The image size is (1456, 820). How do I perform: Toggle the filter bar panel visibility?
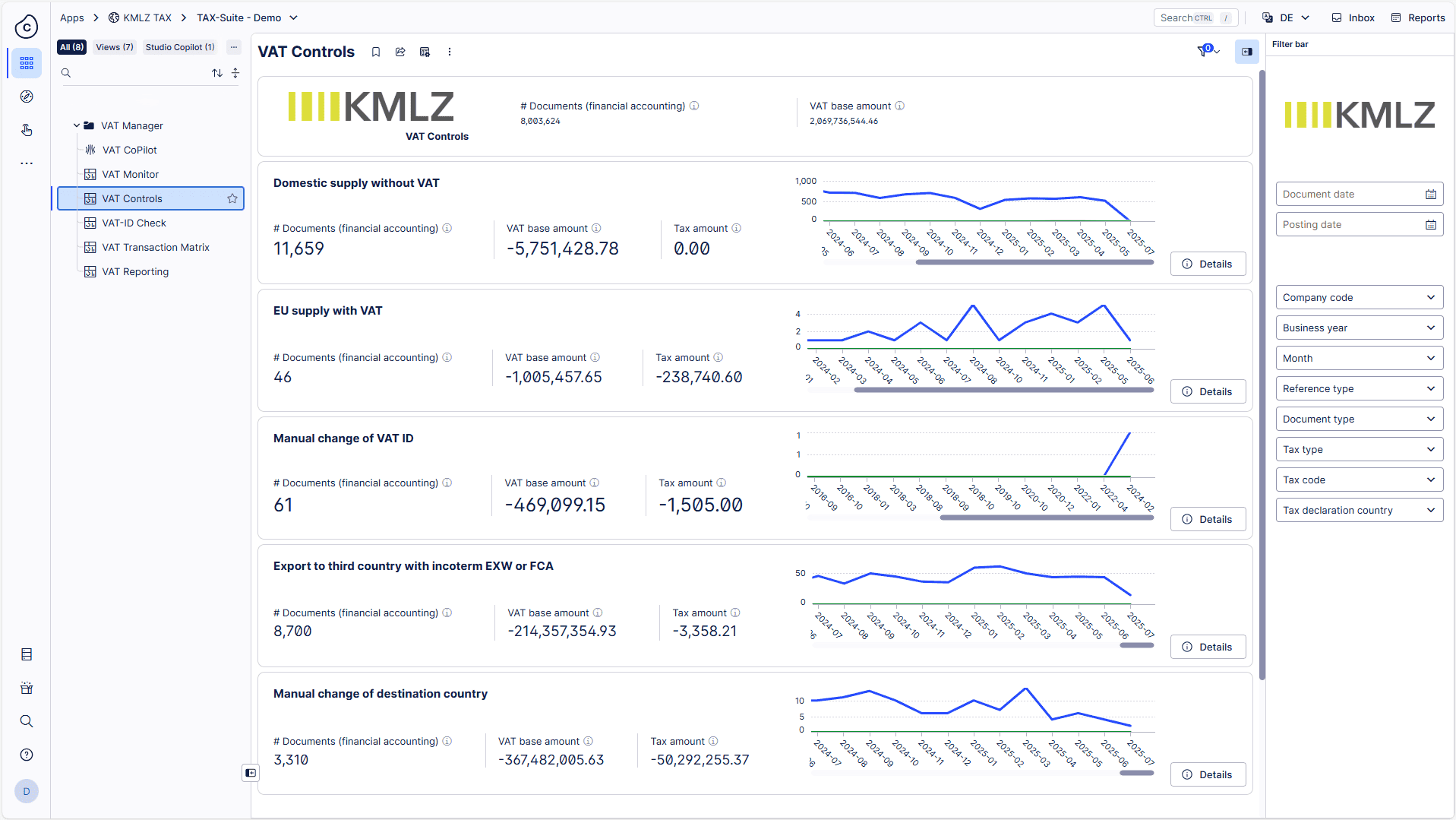(1246, 52)
